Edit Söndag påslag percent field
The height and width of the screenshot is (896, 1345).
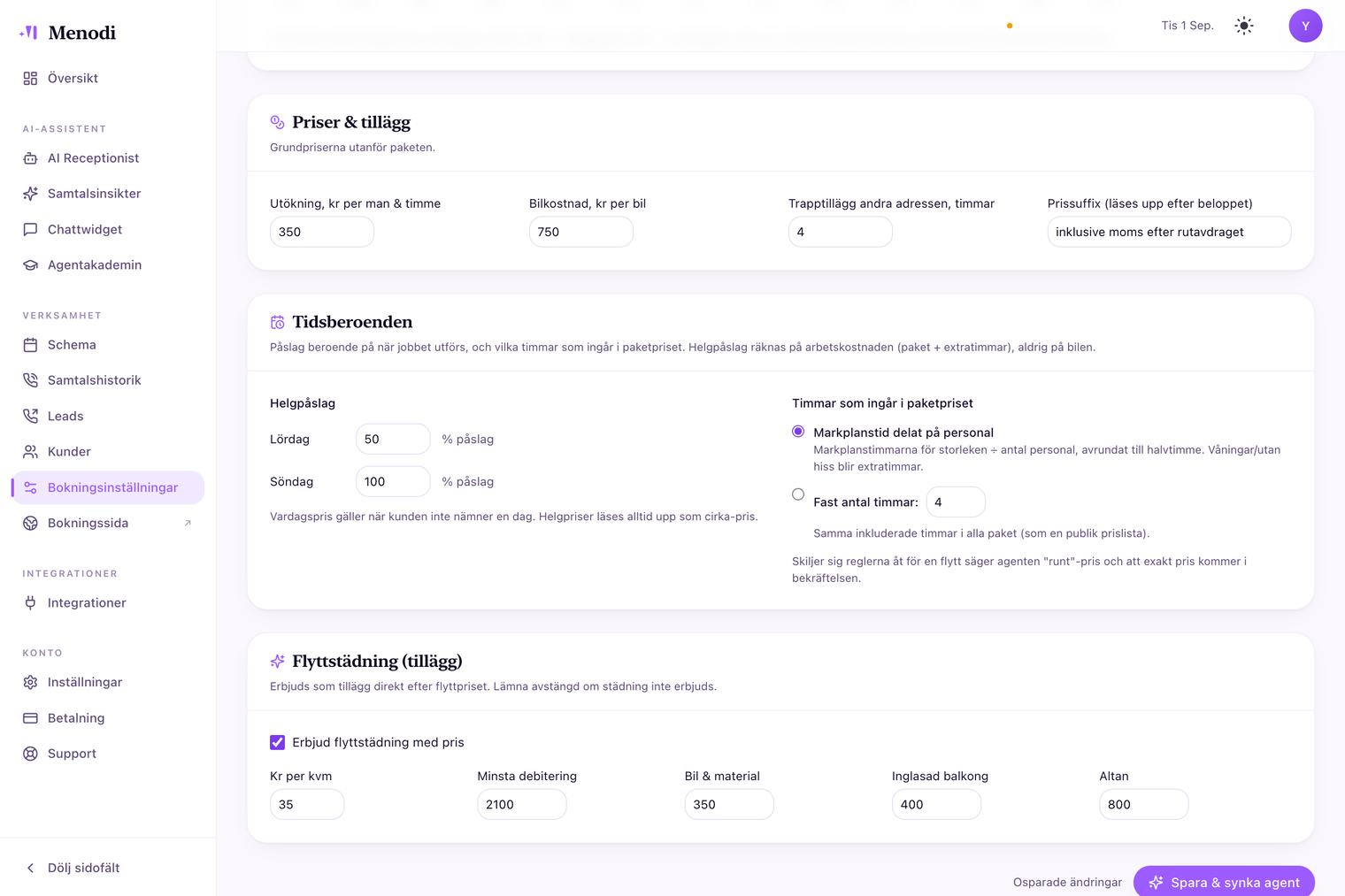coord(393,481)
